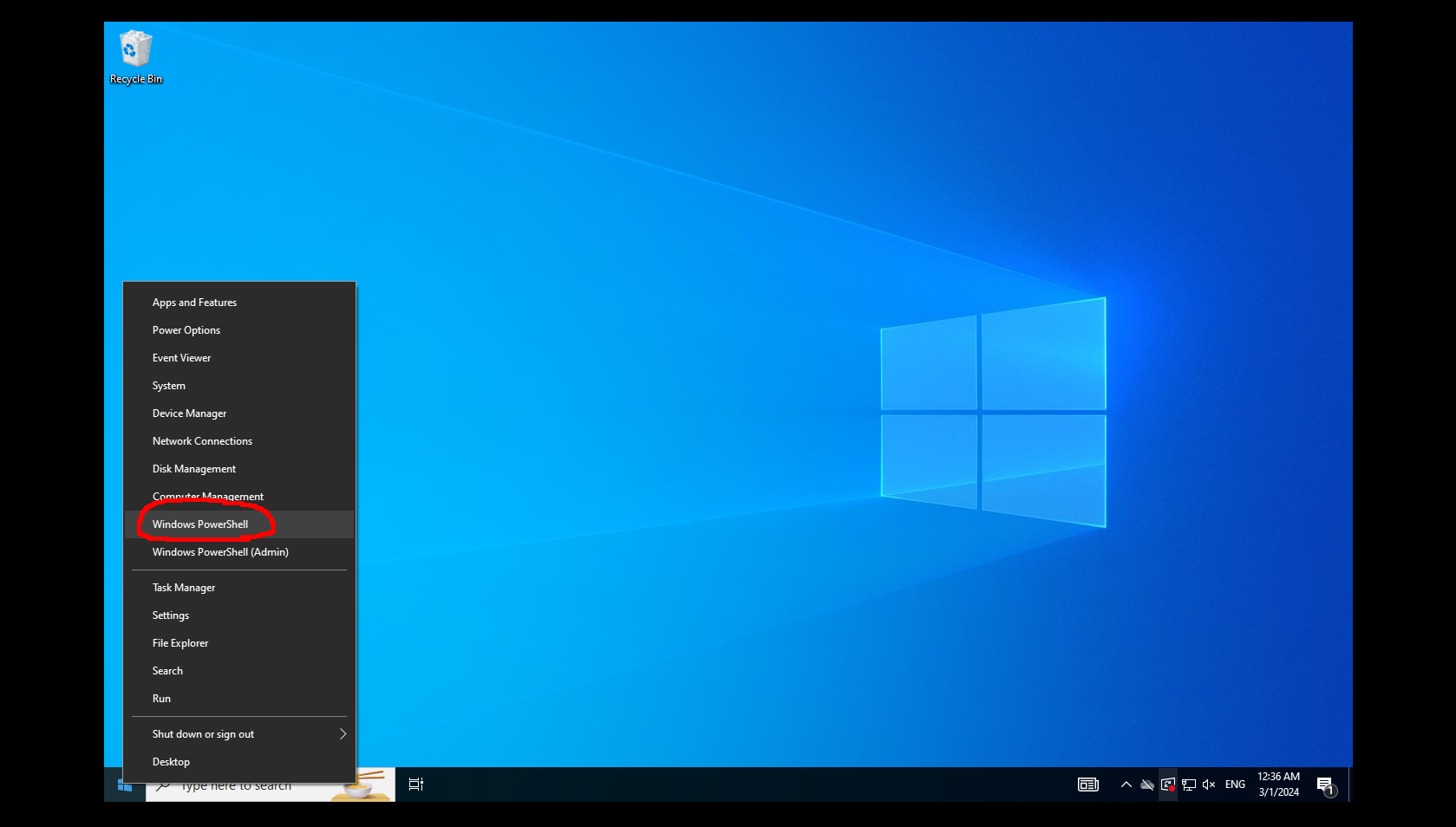Click the tray icon with red dot

tap(1168, 785)
